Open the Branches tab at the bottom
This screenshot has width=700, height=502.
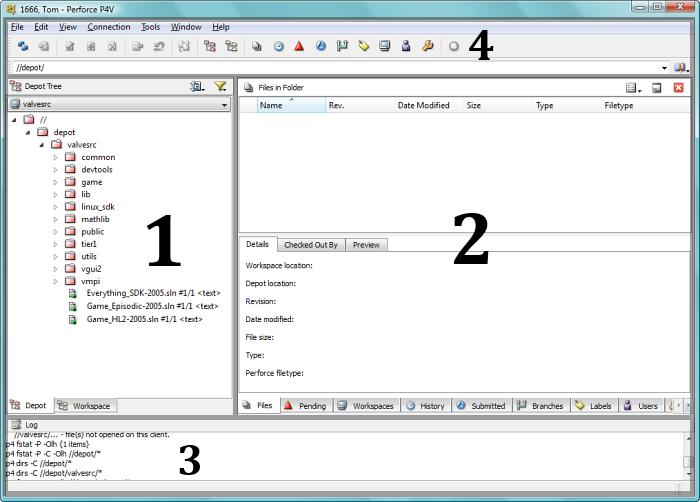(x=542, y=406)
